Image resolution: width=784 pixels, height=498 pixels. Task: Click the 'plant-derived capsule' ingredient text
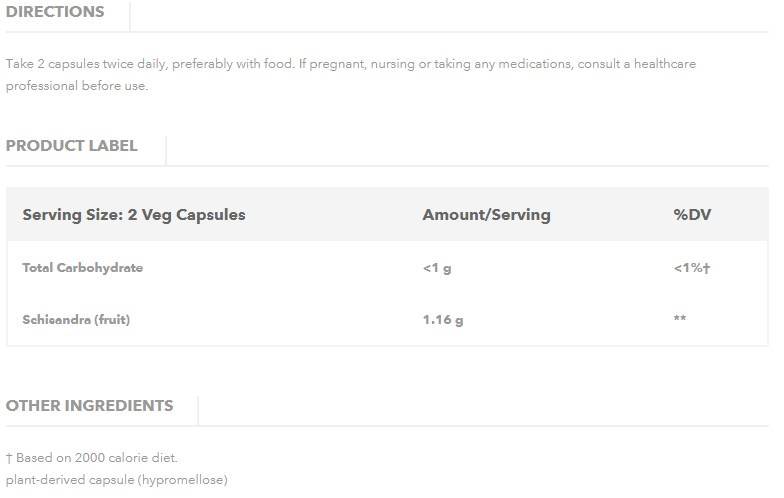point(70,480)
